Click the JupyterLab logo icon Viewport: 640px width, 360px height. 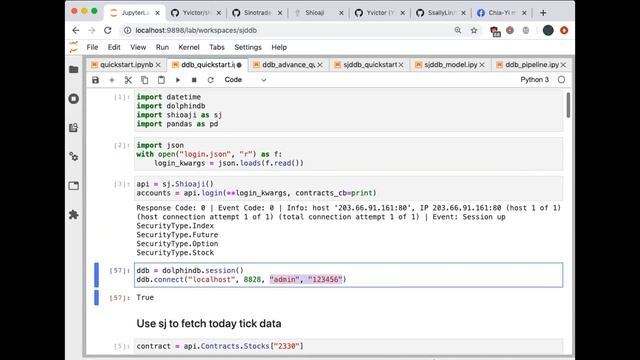[73, 47]
